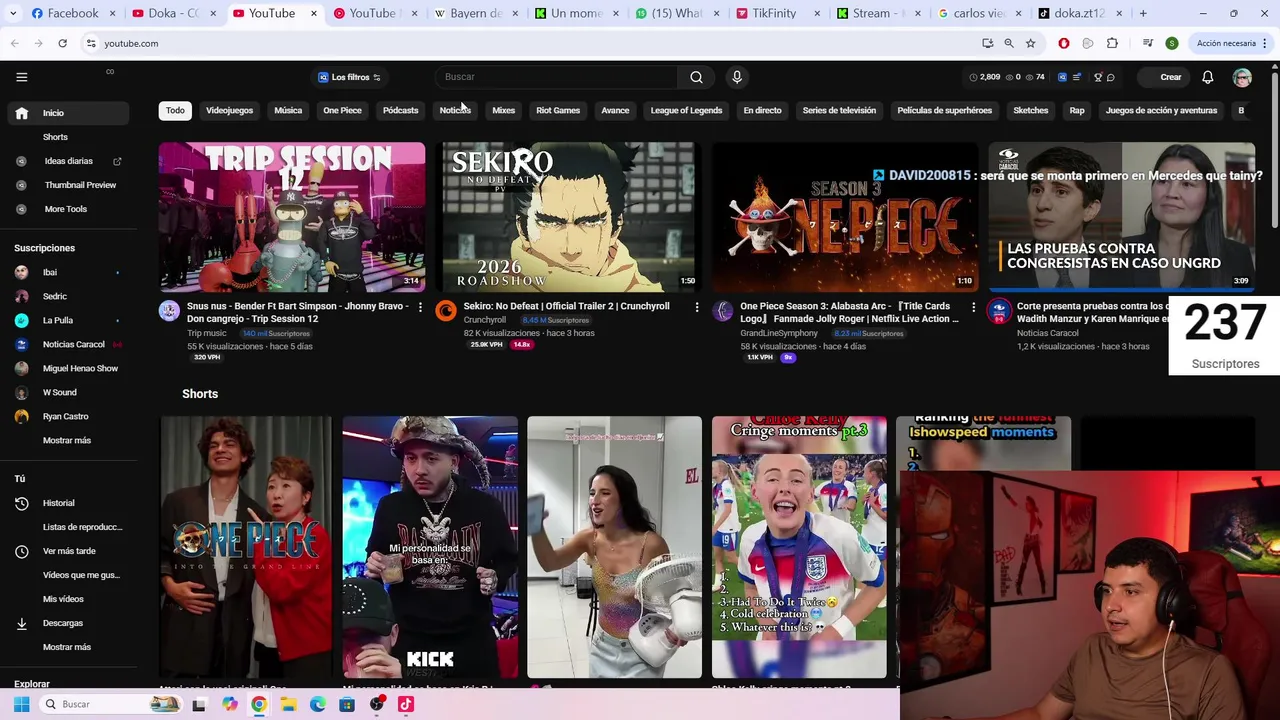The height and width of the screenshot is (720, 1280).
Task: Click the search magnifier button
Action: coord(696,77)
